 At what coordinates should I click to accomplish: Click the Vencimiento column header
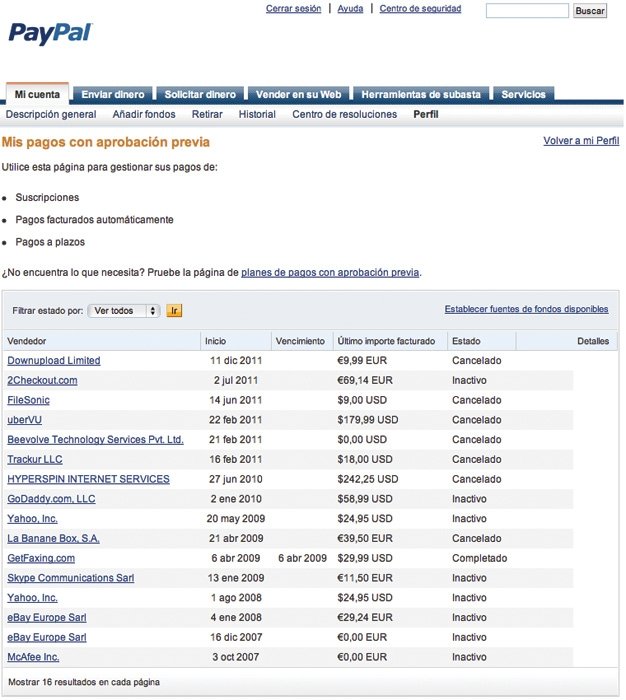coord(300,341)
